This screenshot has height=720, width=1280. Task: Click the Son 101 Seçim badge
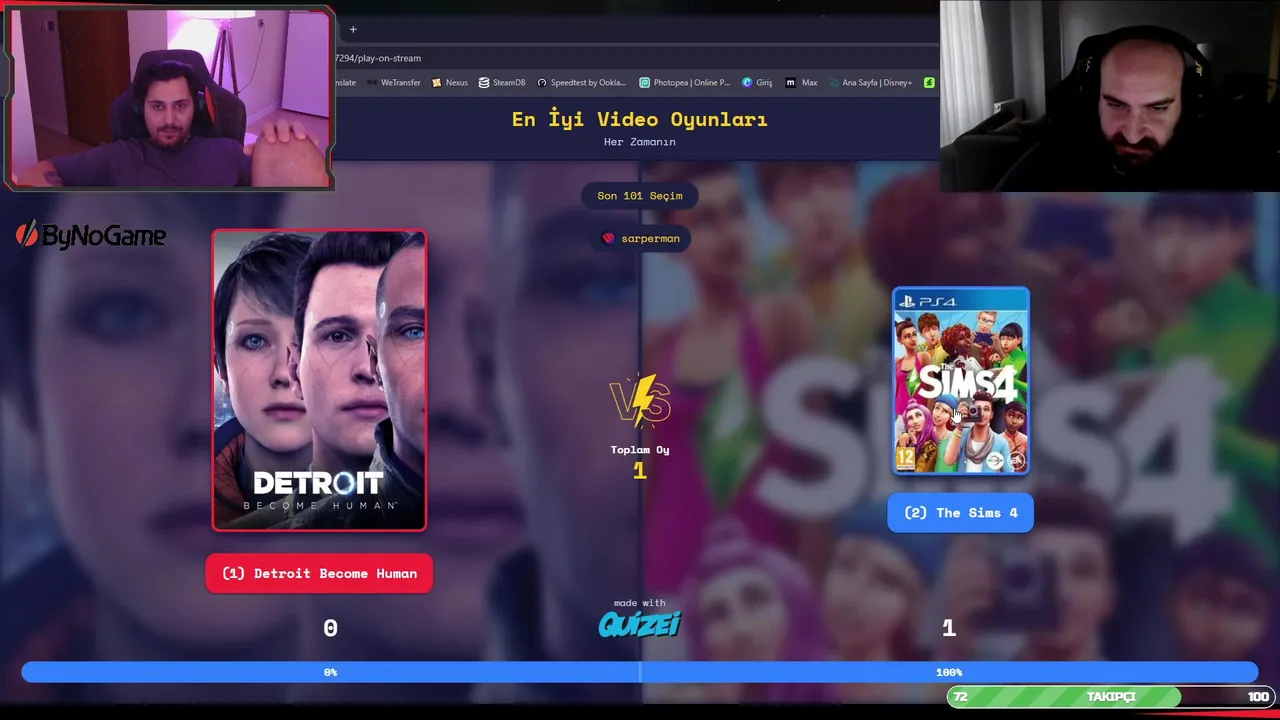[640, 196]
